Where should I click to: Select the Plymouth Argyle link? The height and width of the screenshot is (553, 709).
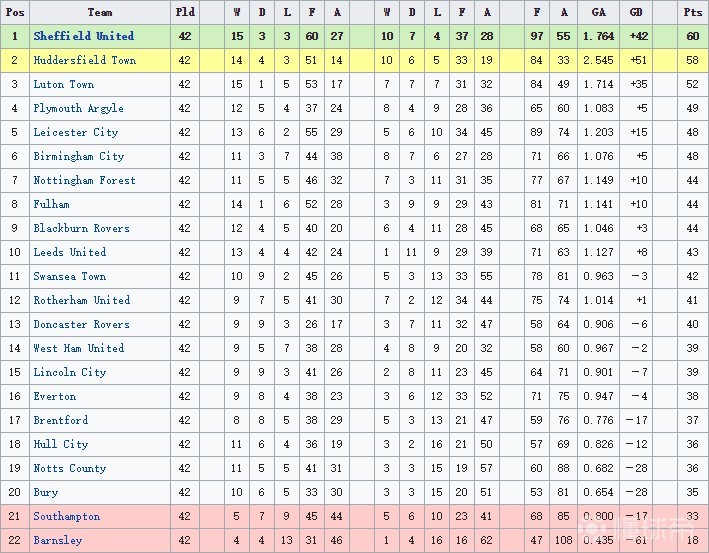click(78, 108)
